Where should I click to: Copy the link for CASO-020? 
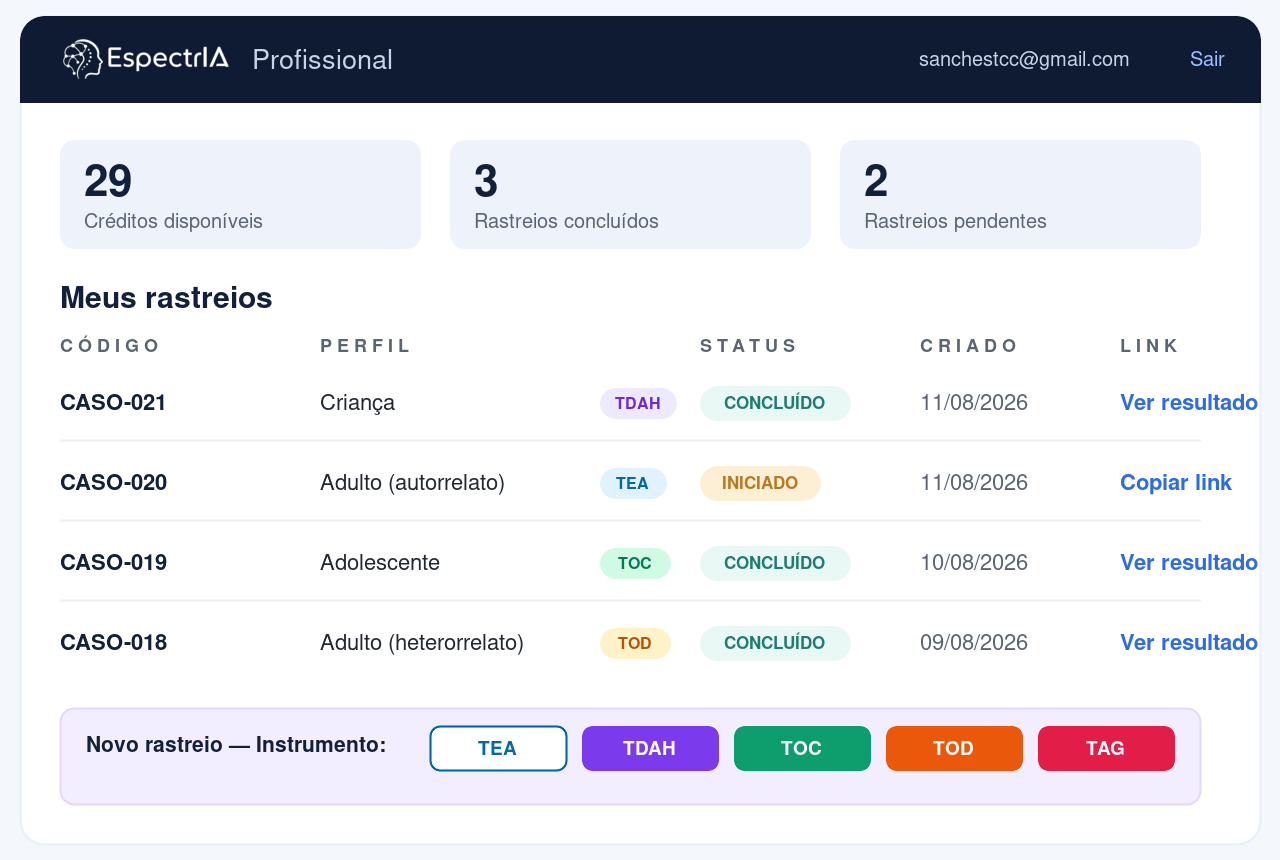tap(1176, 483)
